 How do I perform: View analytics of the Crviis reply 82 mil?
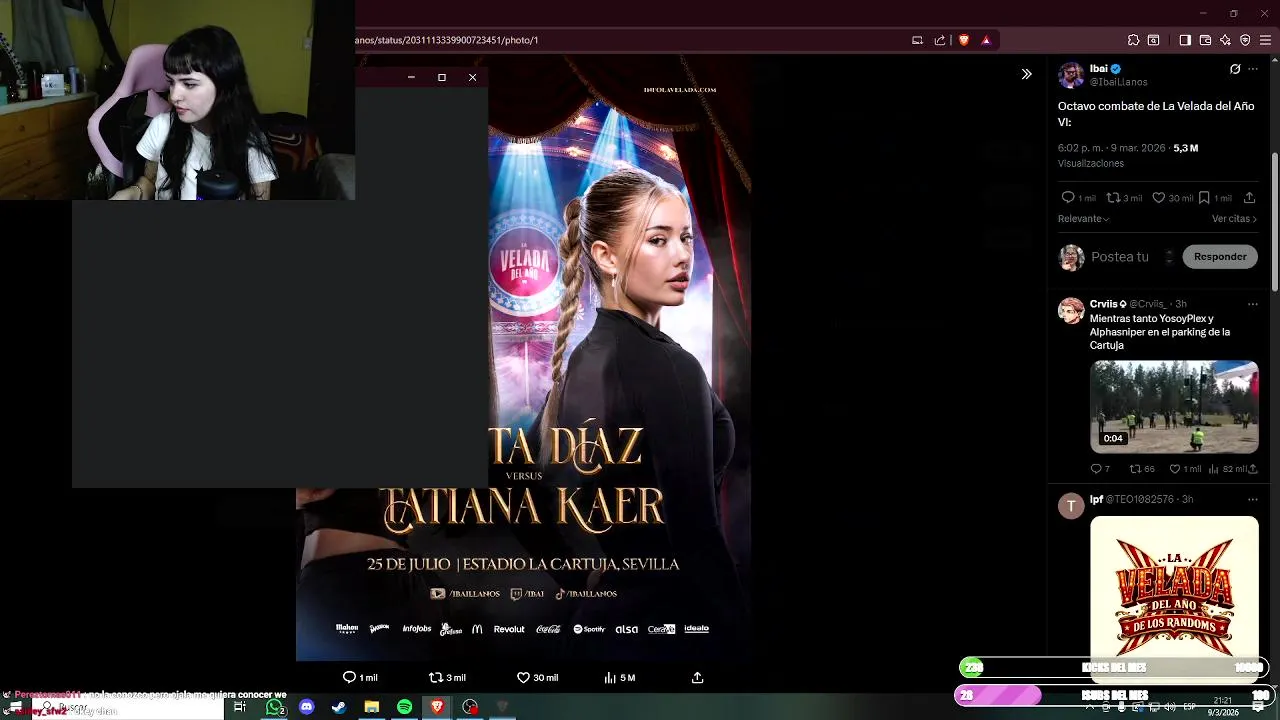[x=1214, y=469]
